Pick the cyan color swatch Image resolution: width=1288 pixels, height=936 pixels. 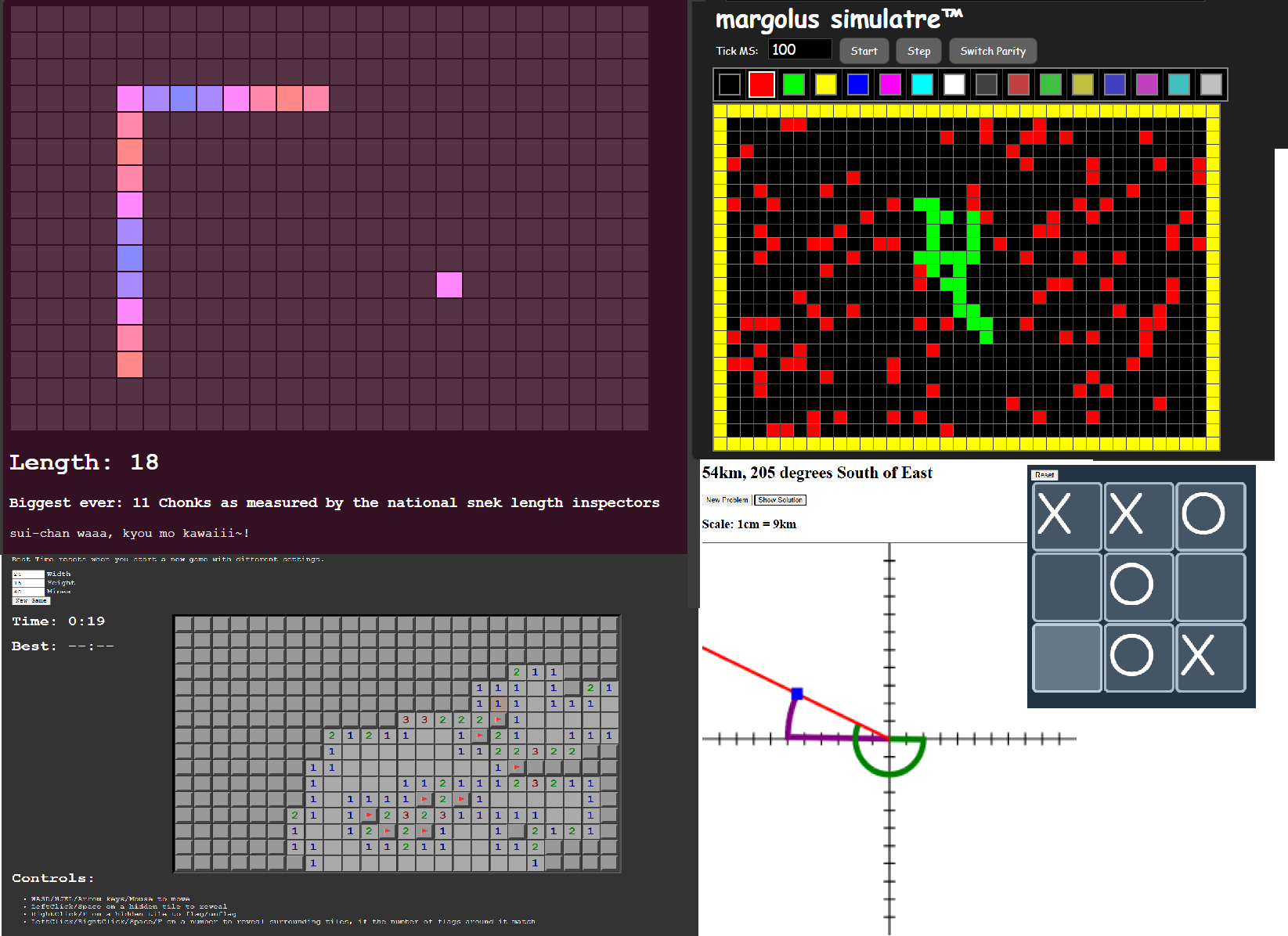click(x=922, y=85)
